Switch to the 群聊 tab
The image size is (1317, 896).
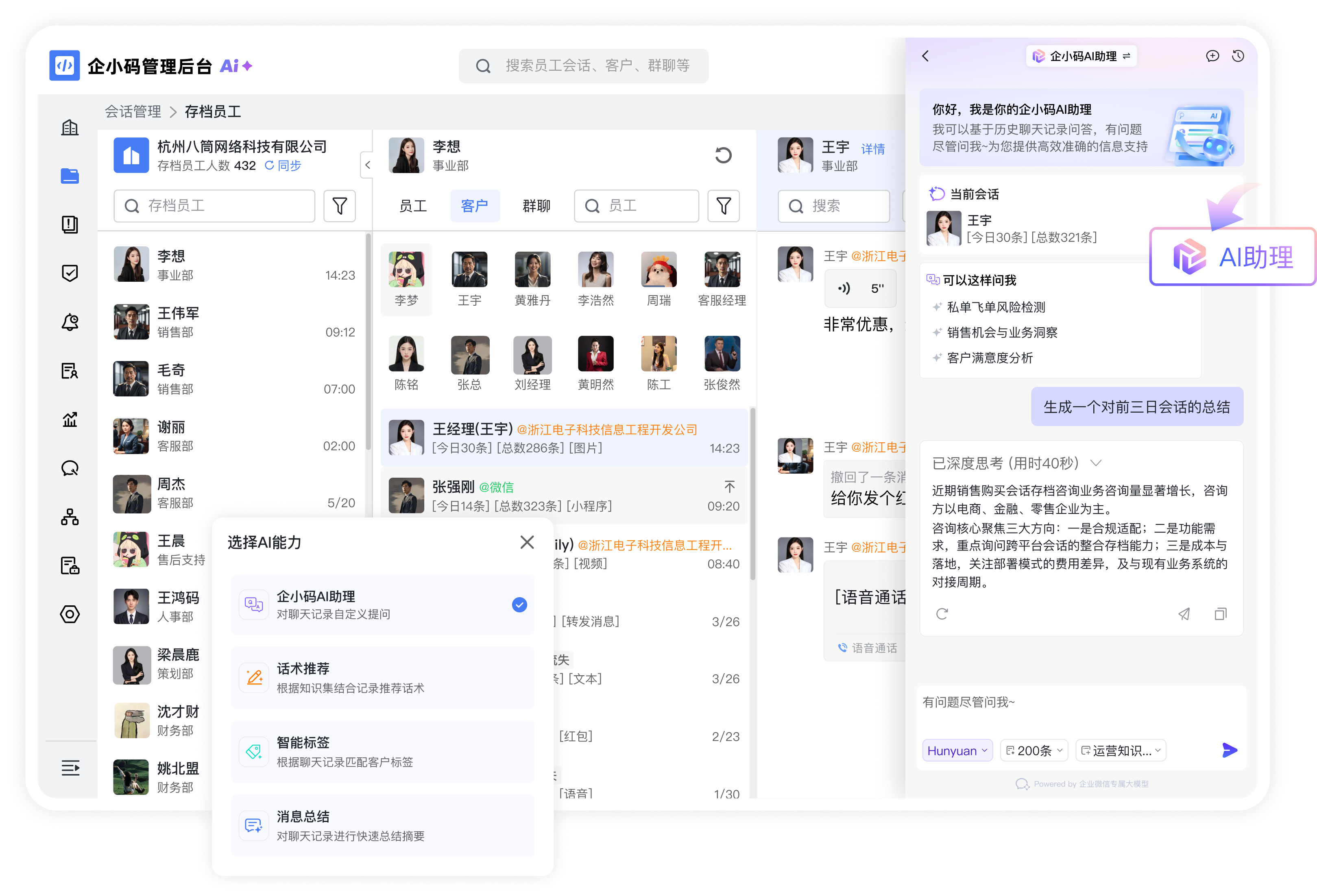click(535, 206)
